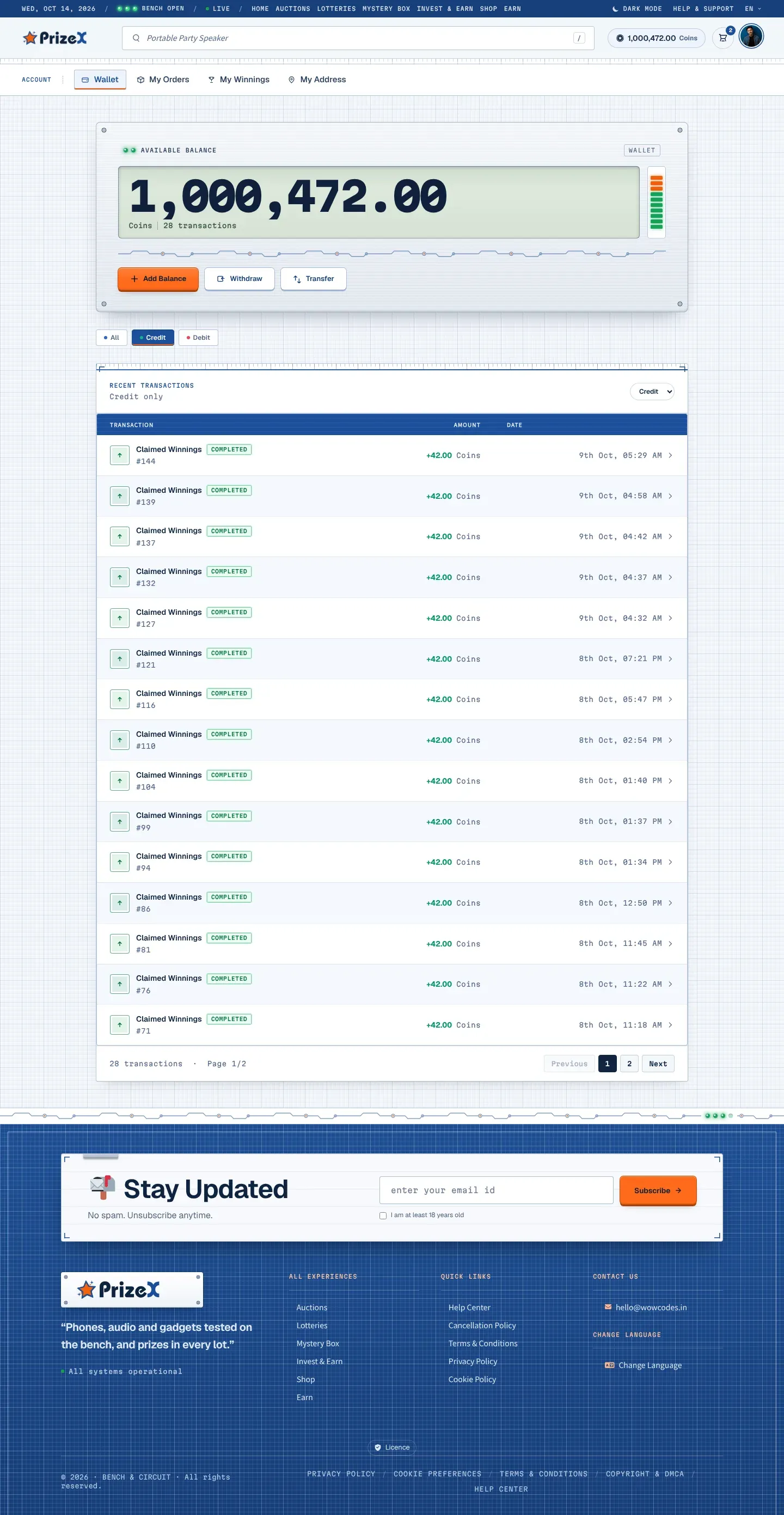Open the user profile avatar
Screen dimensions: 784x1515
coord(751,36)
